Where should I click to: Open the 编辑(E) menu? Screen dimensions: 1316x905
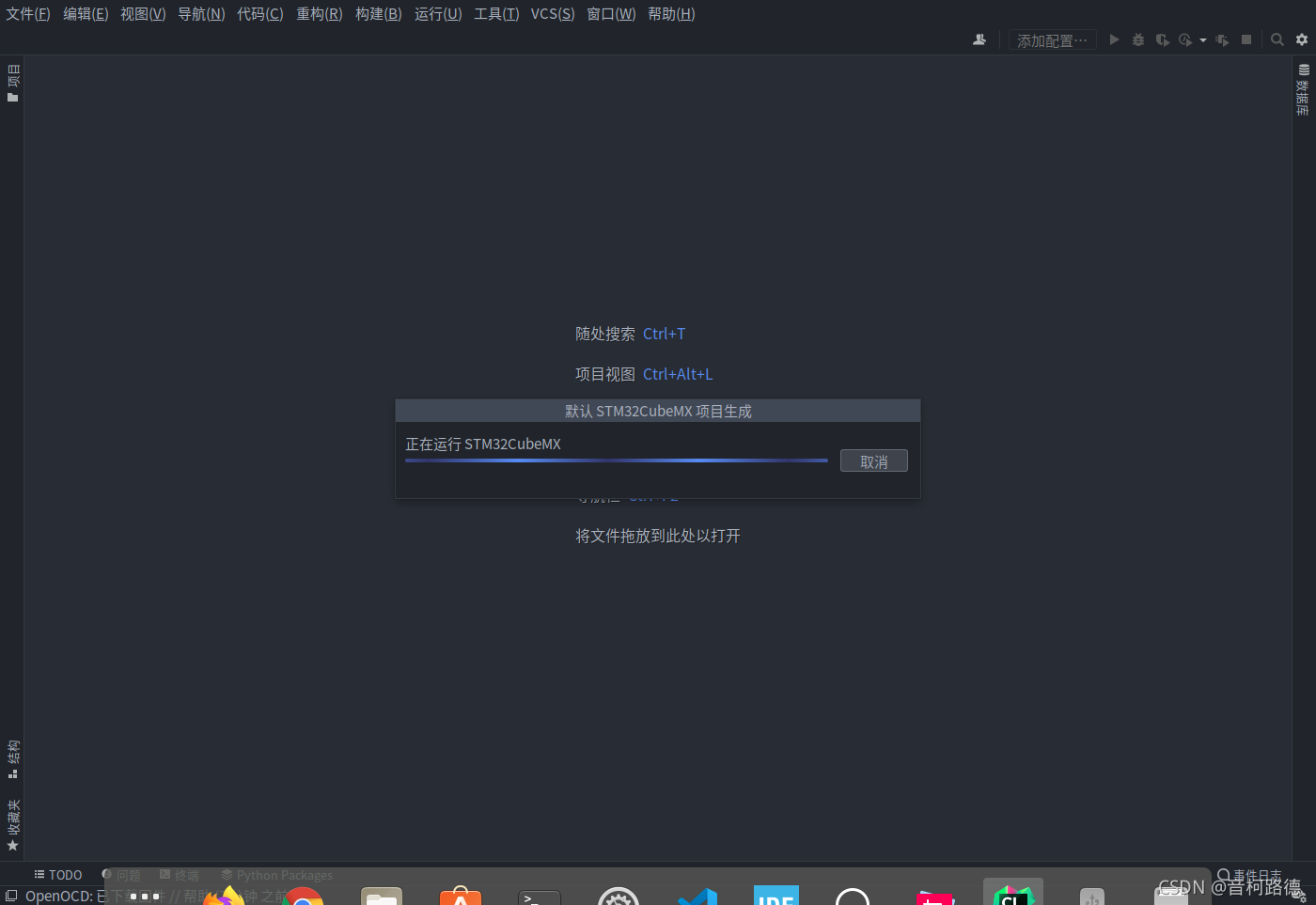pyautogui.click(x=86, y=14)
